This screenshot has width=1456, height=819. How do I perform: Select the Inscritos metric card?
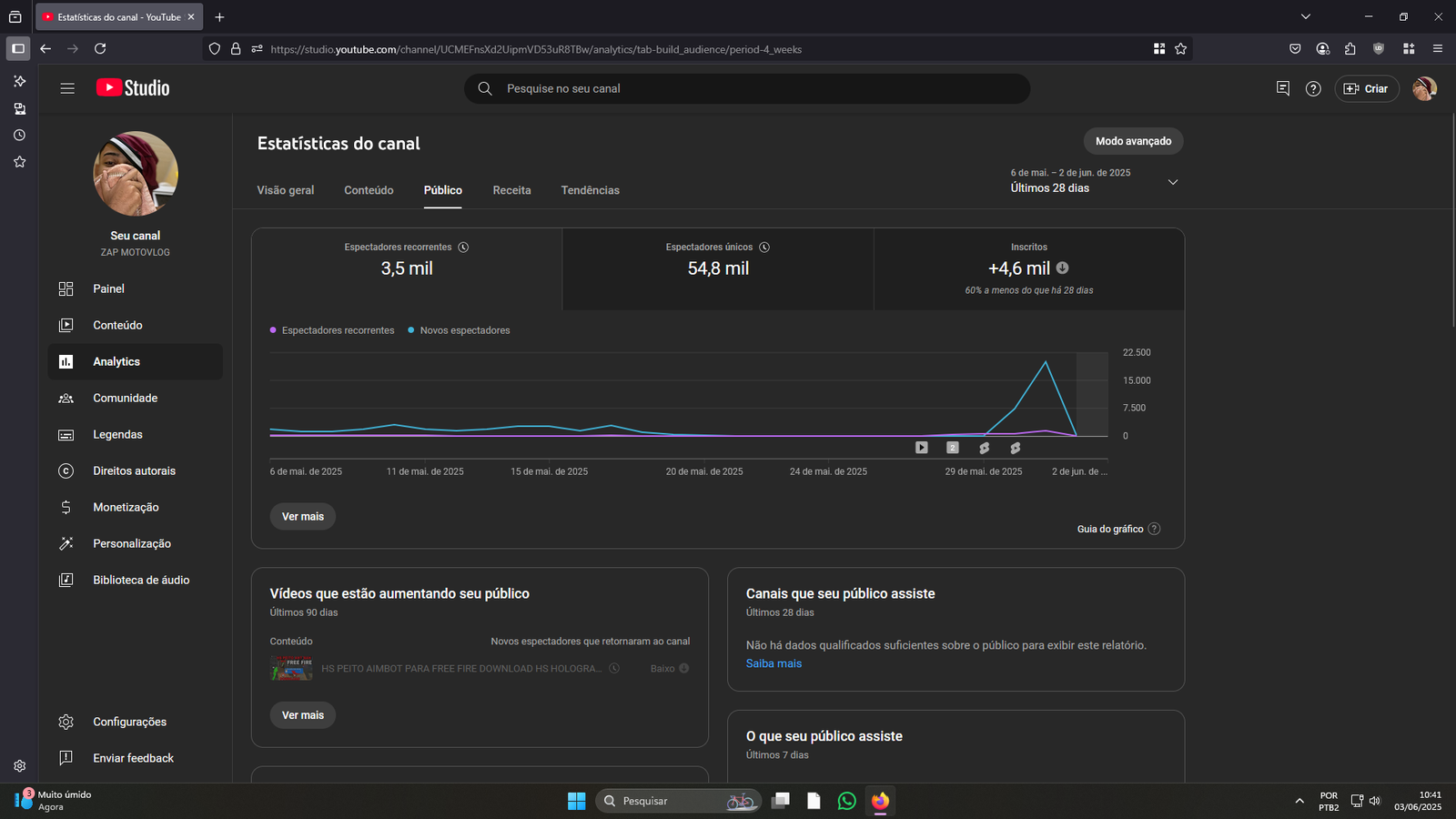click(x=1029, y=269)
